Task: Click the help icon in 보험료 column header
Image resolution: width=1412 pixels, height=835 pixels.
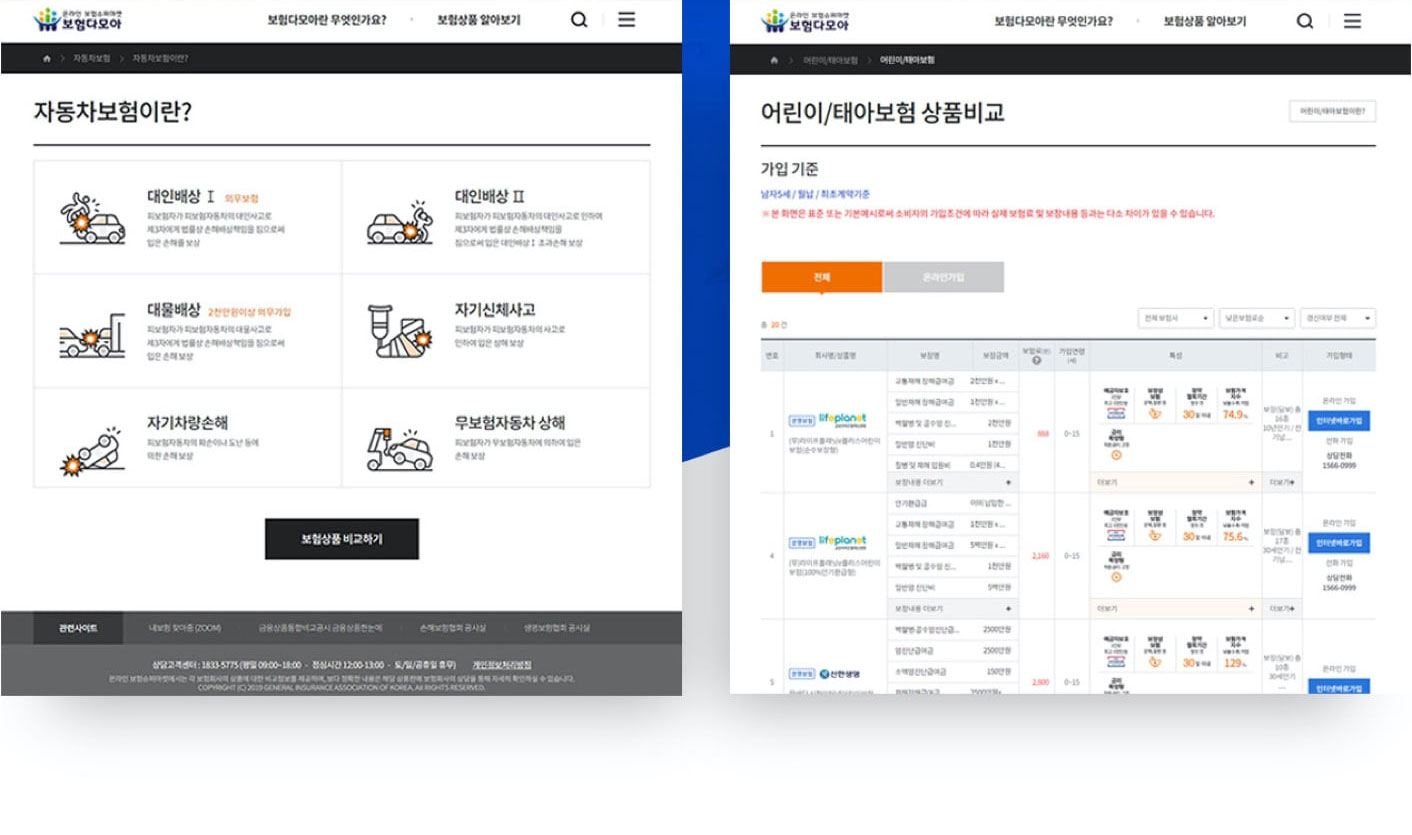Action: (1036, 360)
